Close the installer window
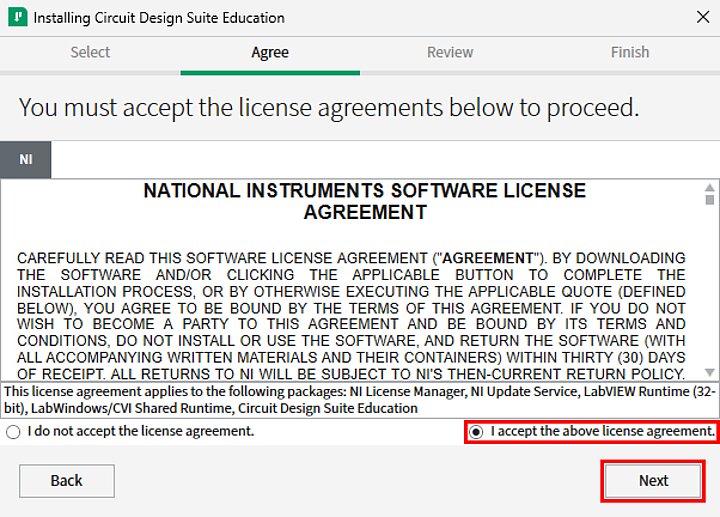This screenshot has width=720, height=517. (703, 17)
